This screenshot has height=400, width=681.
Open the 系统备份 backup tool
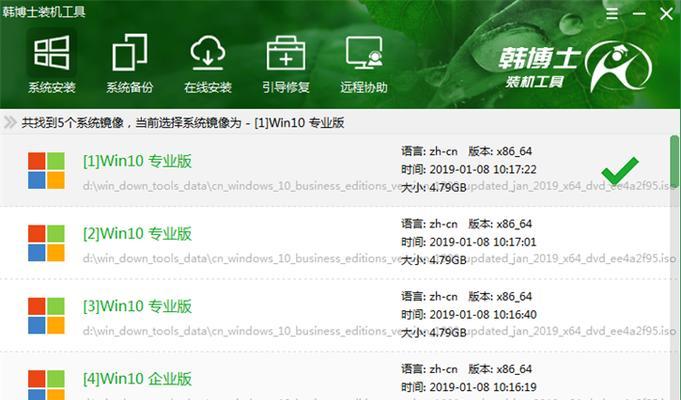[129, 63]
